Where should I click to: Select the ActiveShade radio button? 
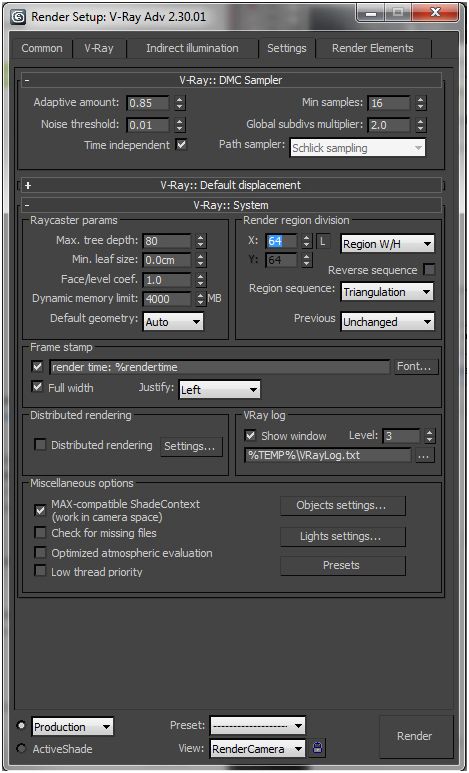pyautogui.click(x=21, y=748)
